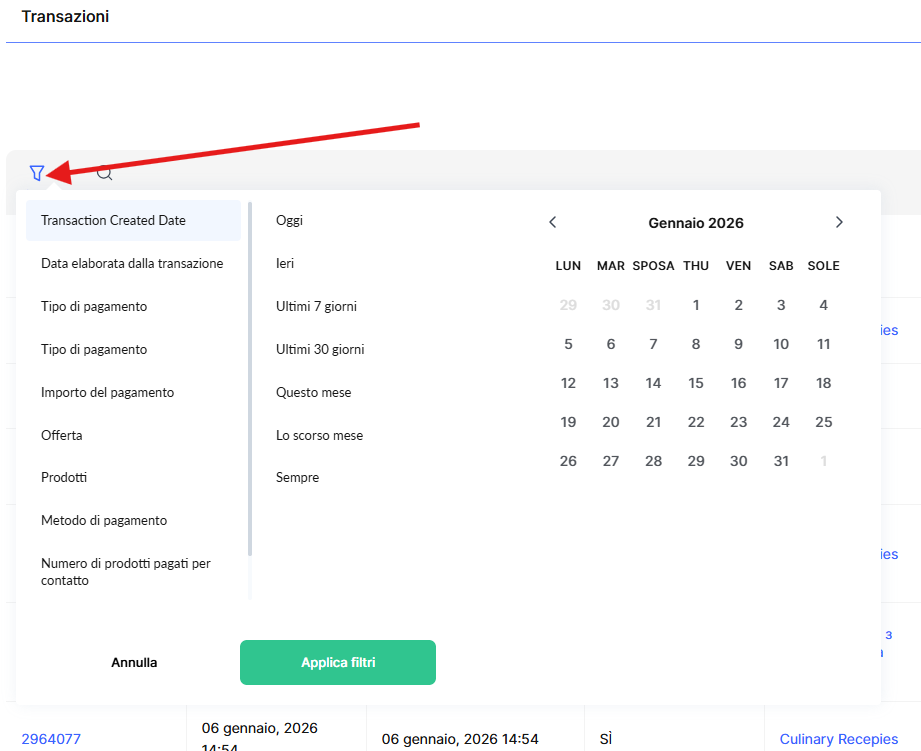Click the funnel filter icon
Image resolution: width=921 pixels, height=751 pixels.
pos(37,173)
